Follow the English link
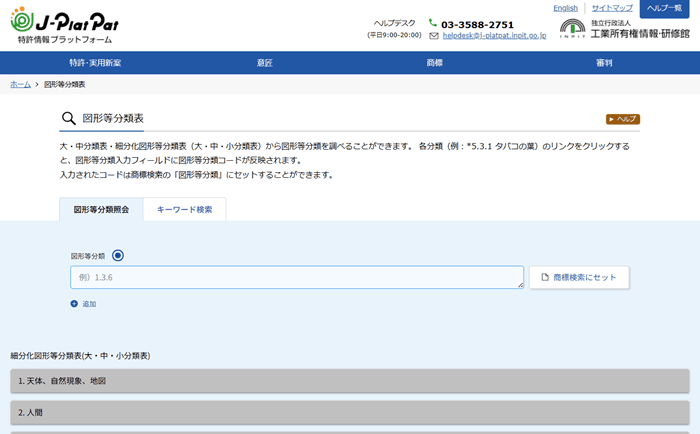Viewport: 700px width, 434px height. coord(565,8)
